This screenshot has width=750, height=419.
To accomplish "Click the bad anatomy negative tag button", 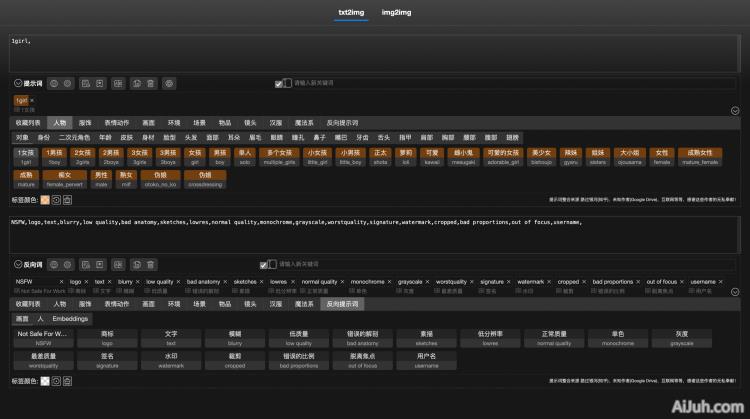I will (363, 338).
